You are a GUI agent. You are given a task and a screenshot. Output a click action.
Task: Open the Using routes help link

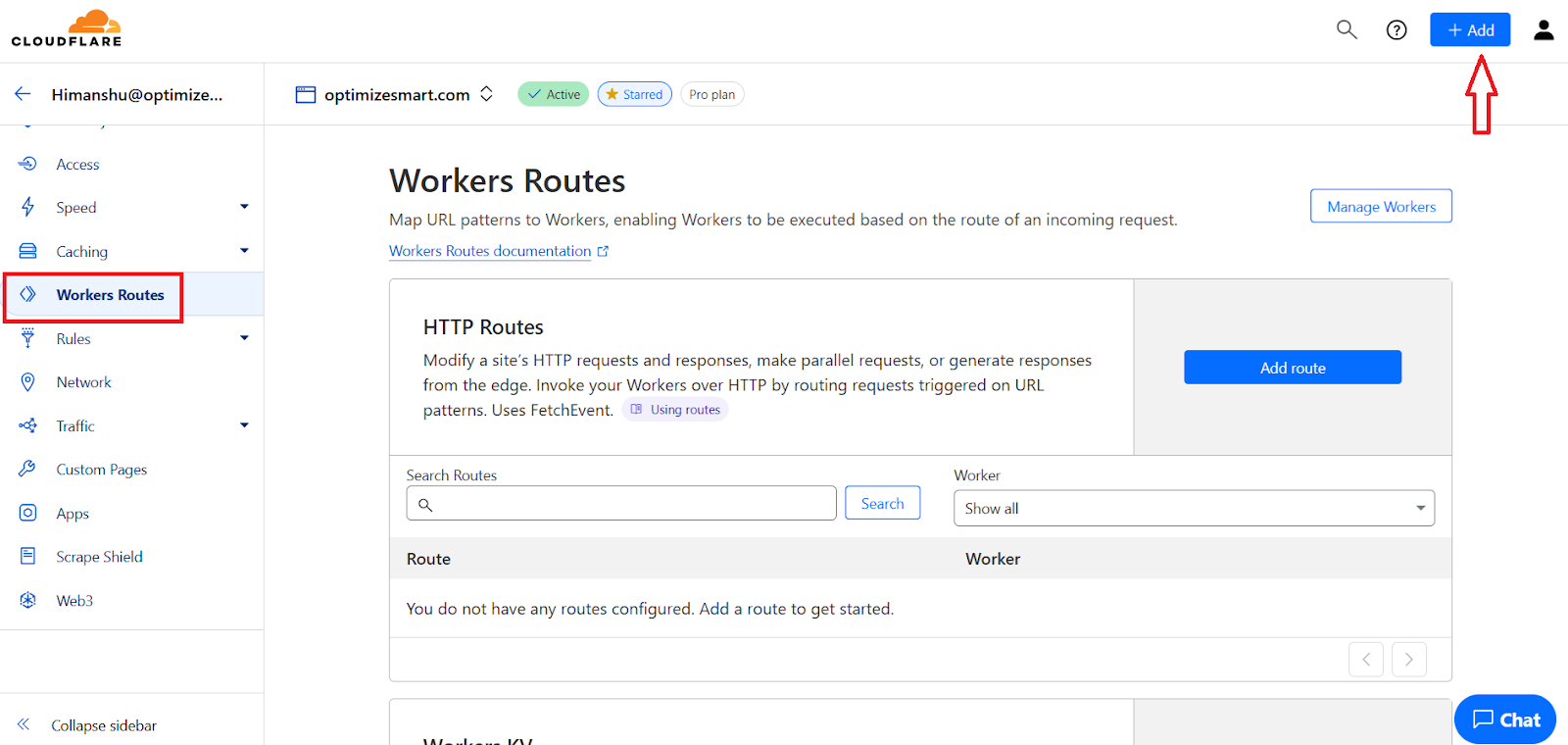675,410
